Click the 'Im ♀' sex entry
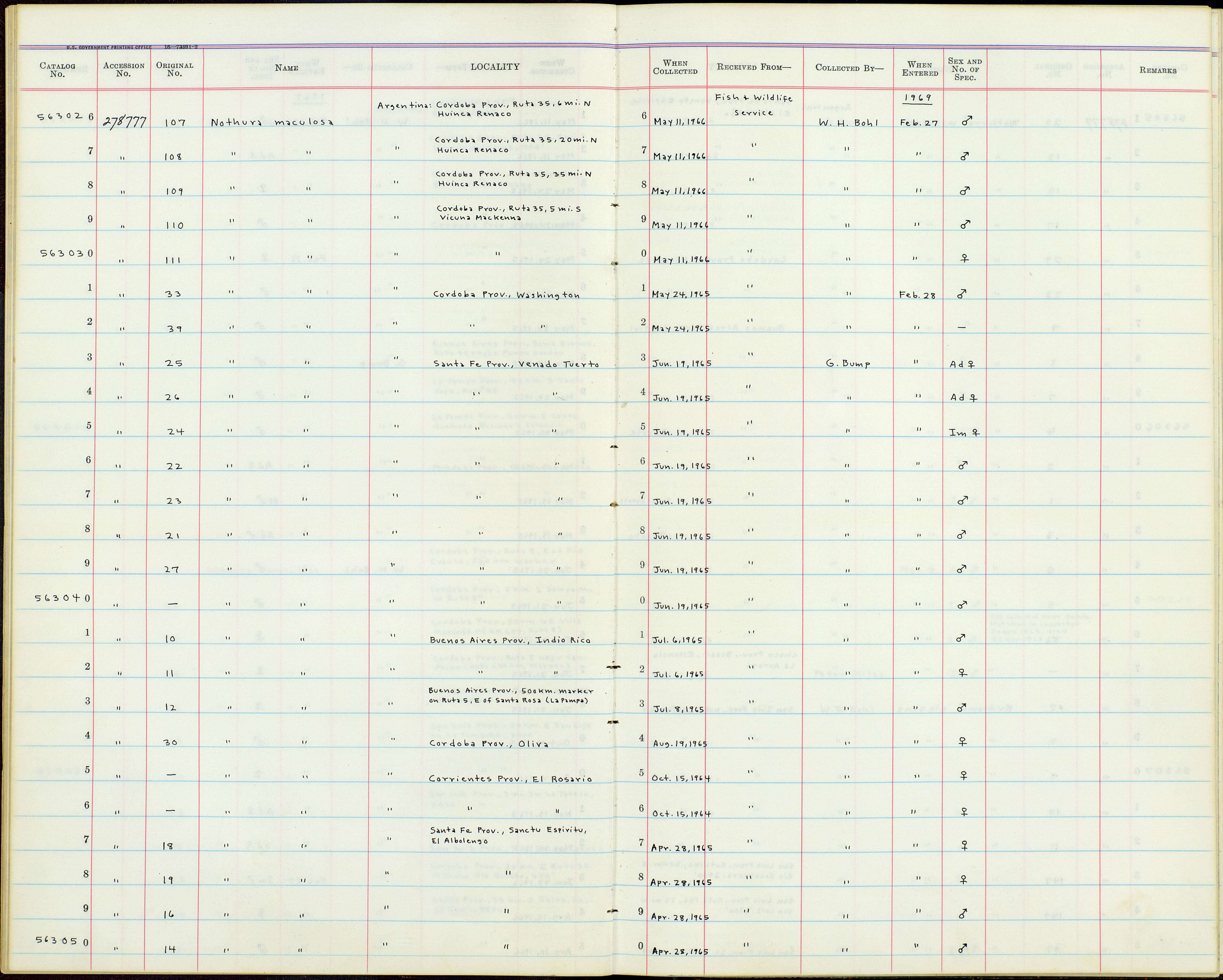Image resolution: width=1223 pixels, height=980 pixels. pos(964,433)
